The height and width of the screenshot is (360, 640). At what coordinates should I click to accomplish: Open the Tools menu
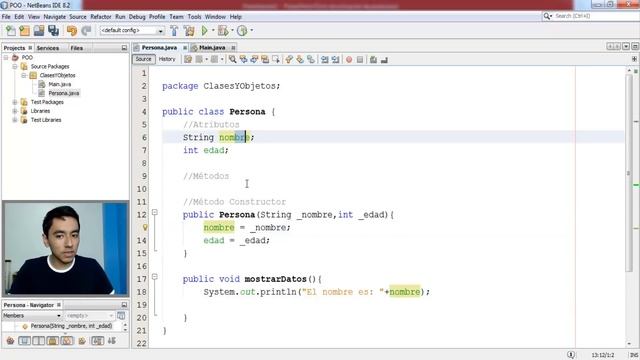click(194, 17)
